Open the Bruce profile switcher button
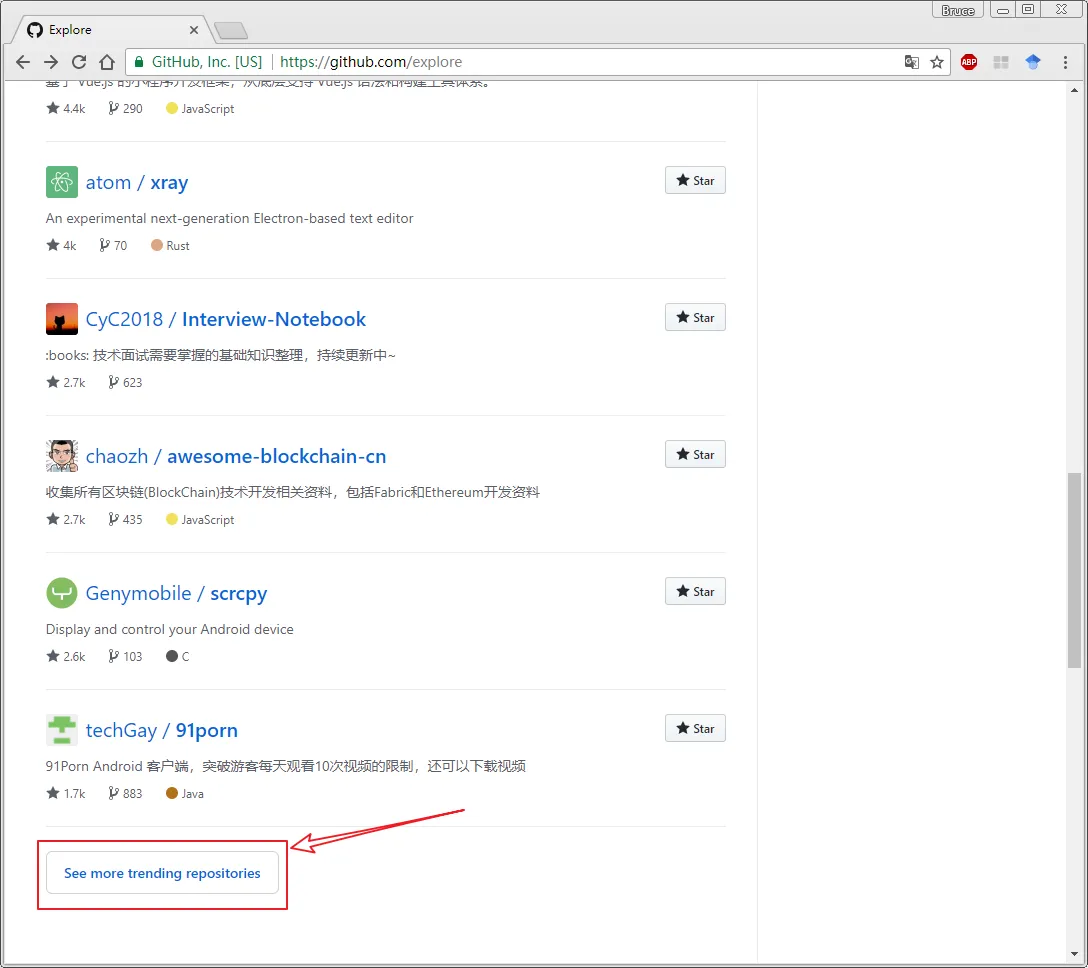Viewport: 1088px width, 968px height. click(x=958, y=10)
